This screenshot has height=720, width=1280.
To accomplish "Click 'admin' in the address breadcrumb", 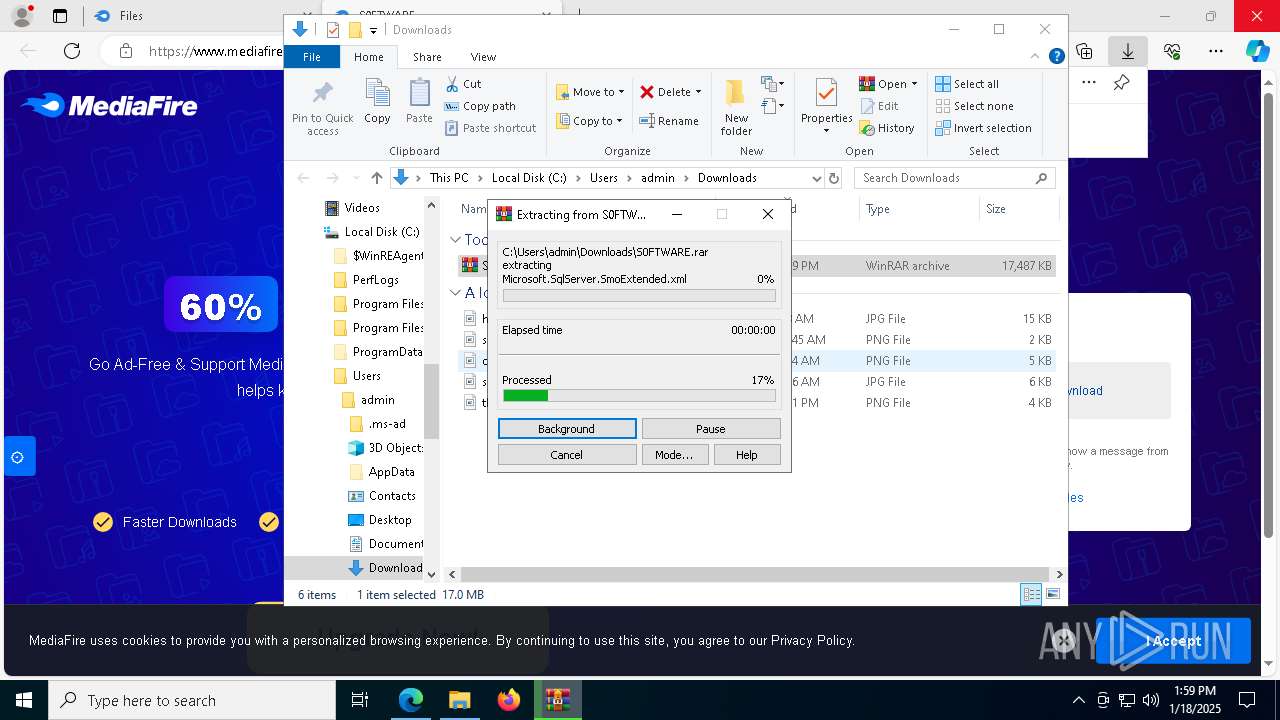I will pyautogui.click(x=657, y=178).
